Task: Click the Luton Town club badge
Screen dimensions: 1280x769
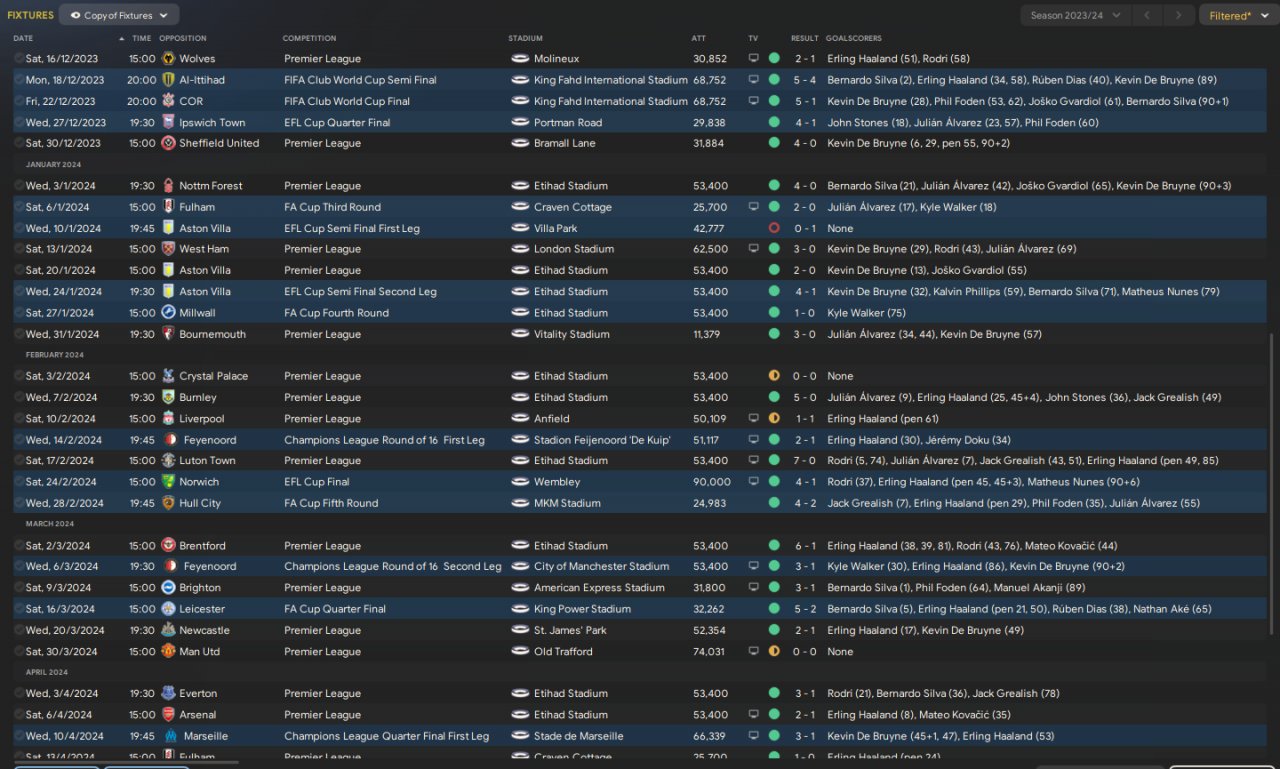Action: [x=168, y=461]
